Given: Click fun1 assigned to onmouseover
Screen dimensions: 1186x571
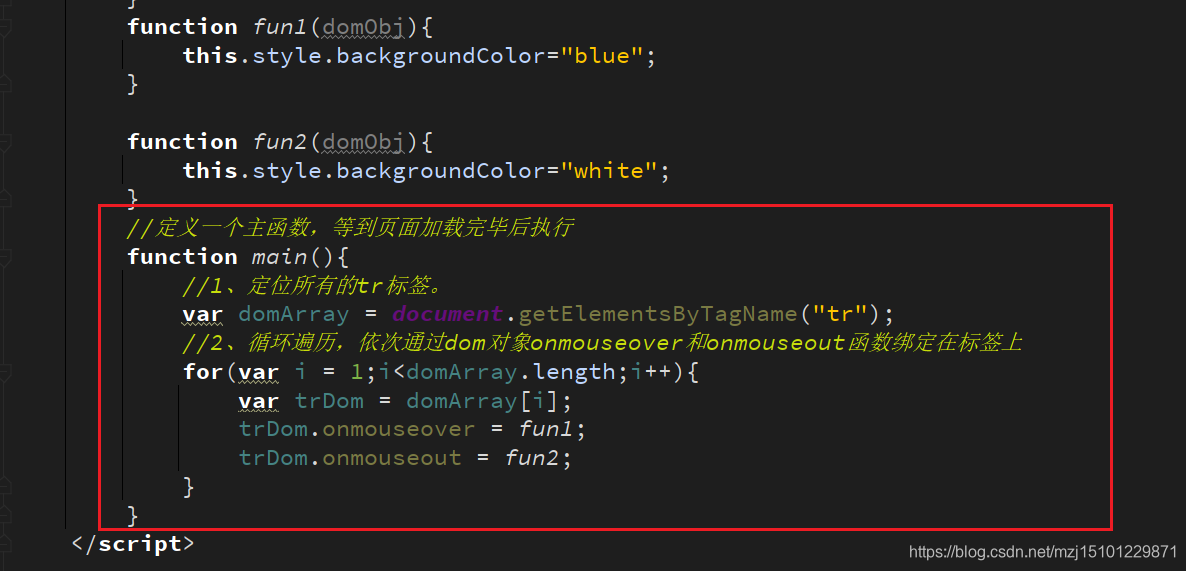Looking at the screenshot, I should tap(545, 430).
